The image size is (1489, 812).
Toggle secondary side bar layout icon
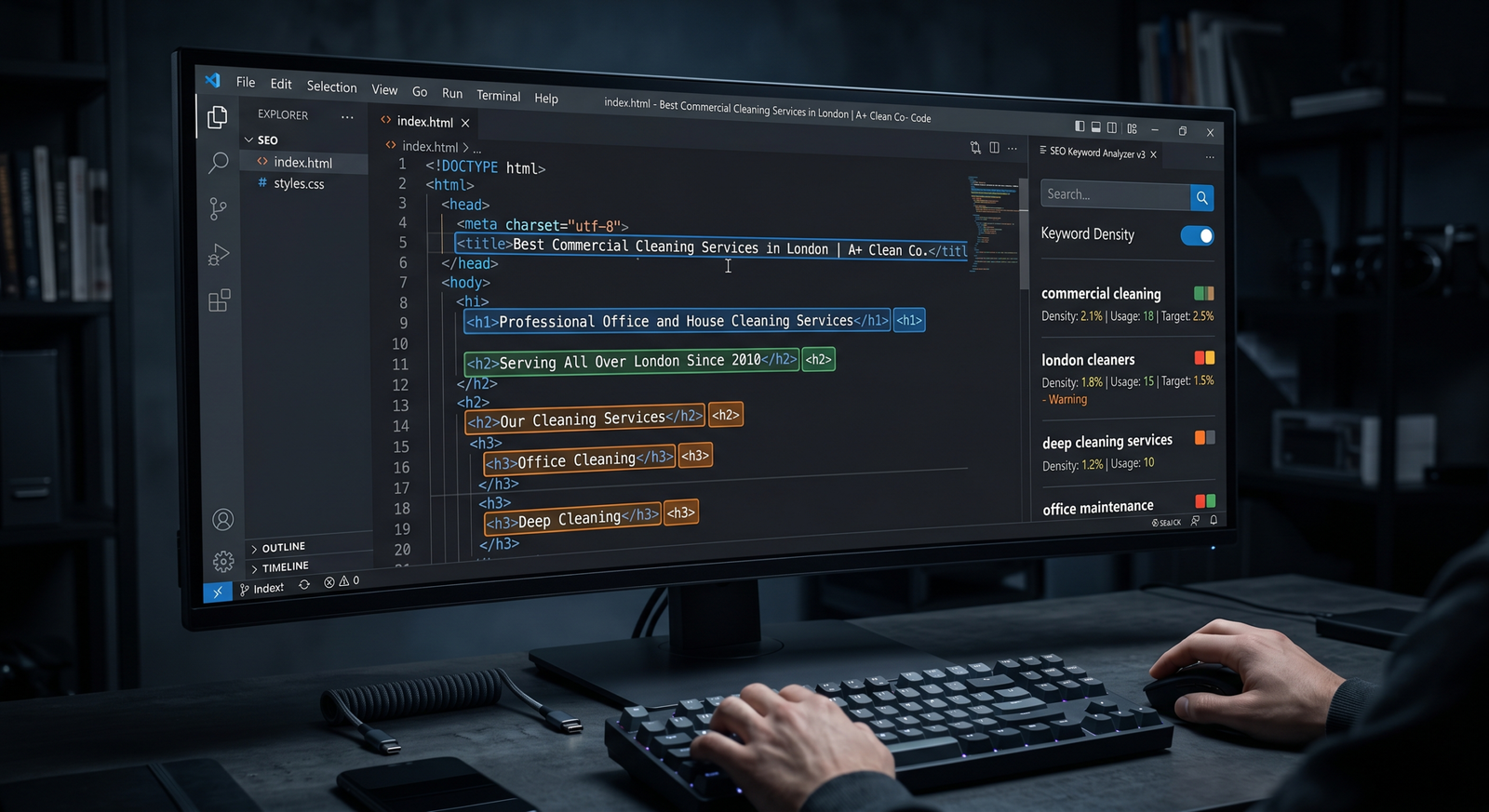(x=1112, y=127)
